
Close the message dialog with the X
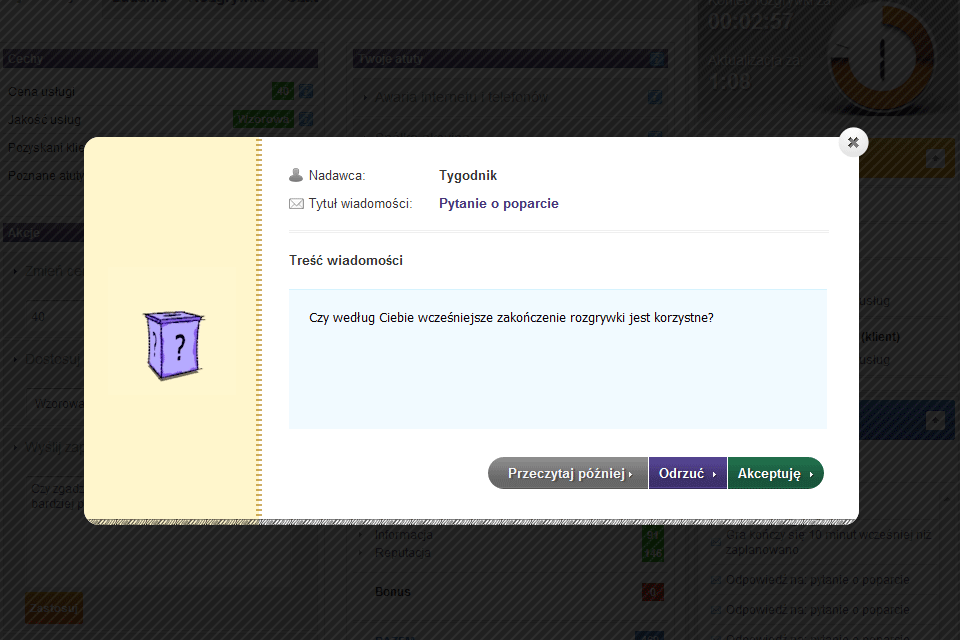853,142
